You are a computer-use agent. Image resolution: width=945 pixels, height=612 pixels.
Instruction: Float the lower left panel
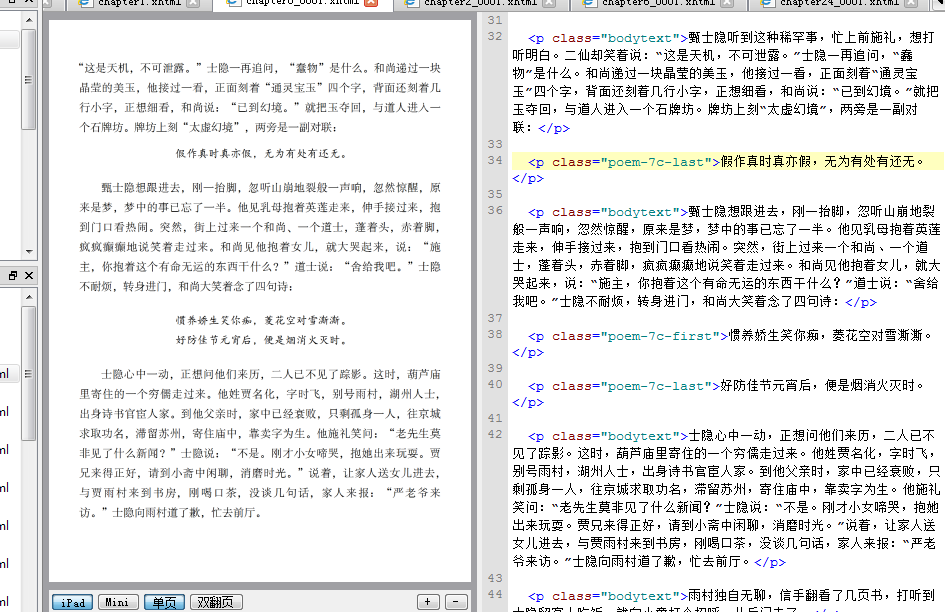[x=13, y=275]
